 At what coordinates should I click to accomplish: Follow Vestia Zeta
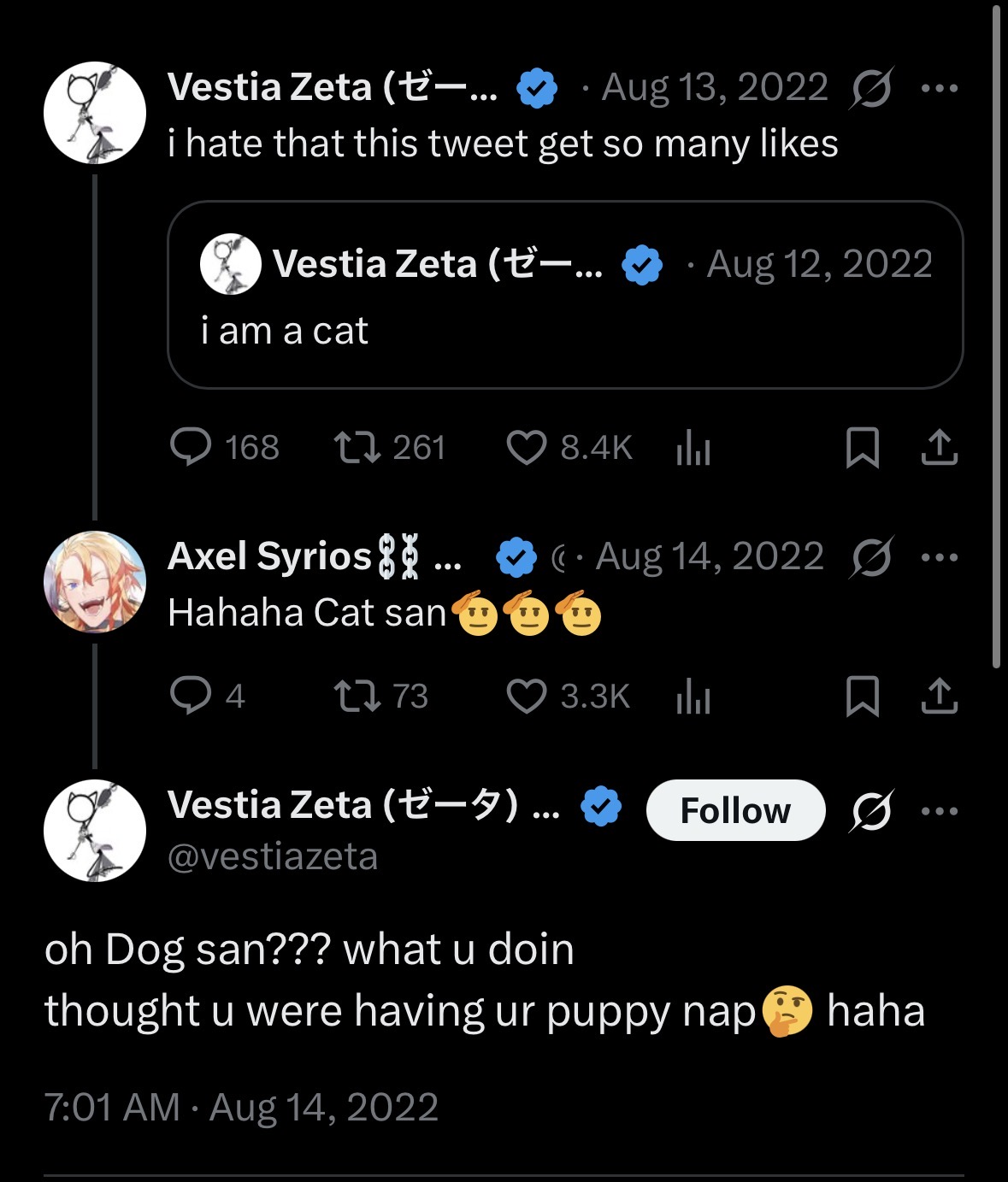point(735,810)
